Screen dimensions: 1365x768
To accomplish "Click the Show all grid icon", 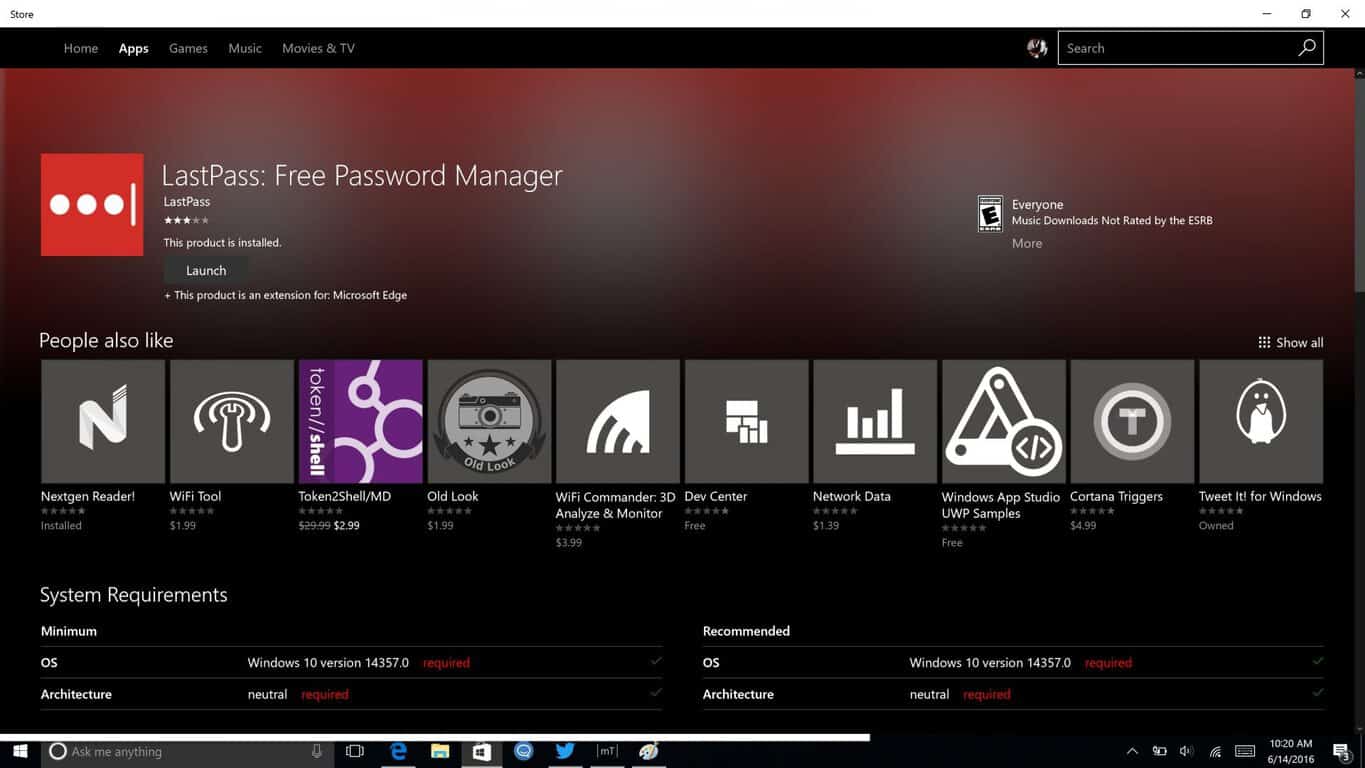I will click(1264, 342).
